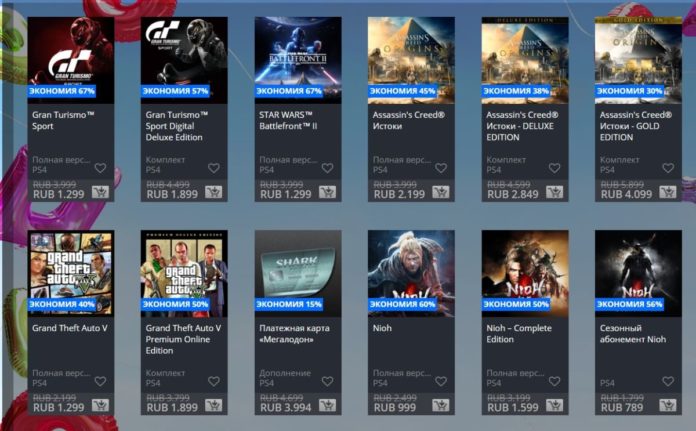Image resolution: width=696 pixels, height=431 pixels.
Task: Click ЭКОНОМИЯ 60% badge on Nioh
Action: 402,304
